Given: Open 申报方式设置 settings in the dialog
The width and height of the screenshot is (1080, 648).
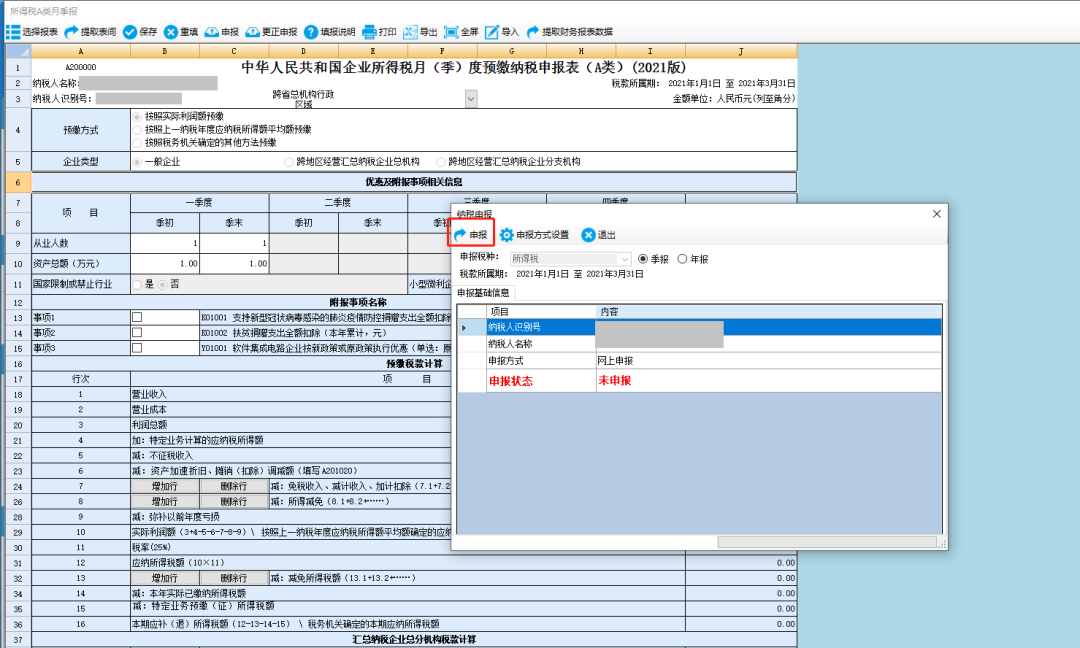Looking at the screenshot, I should tap(534, 235).
